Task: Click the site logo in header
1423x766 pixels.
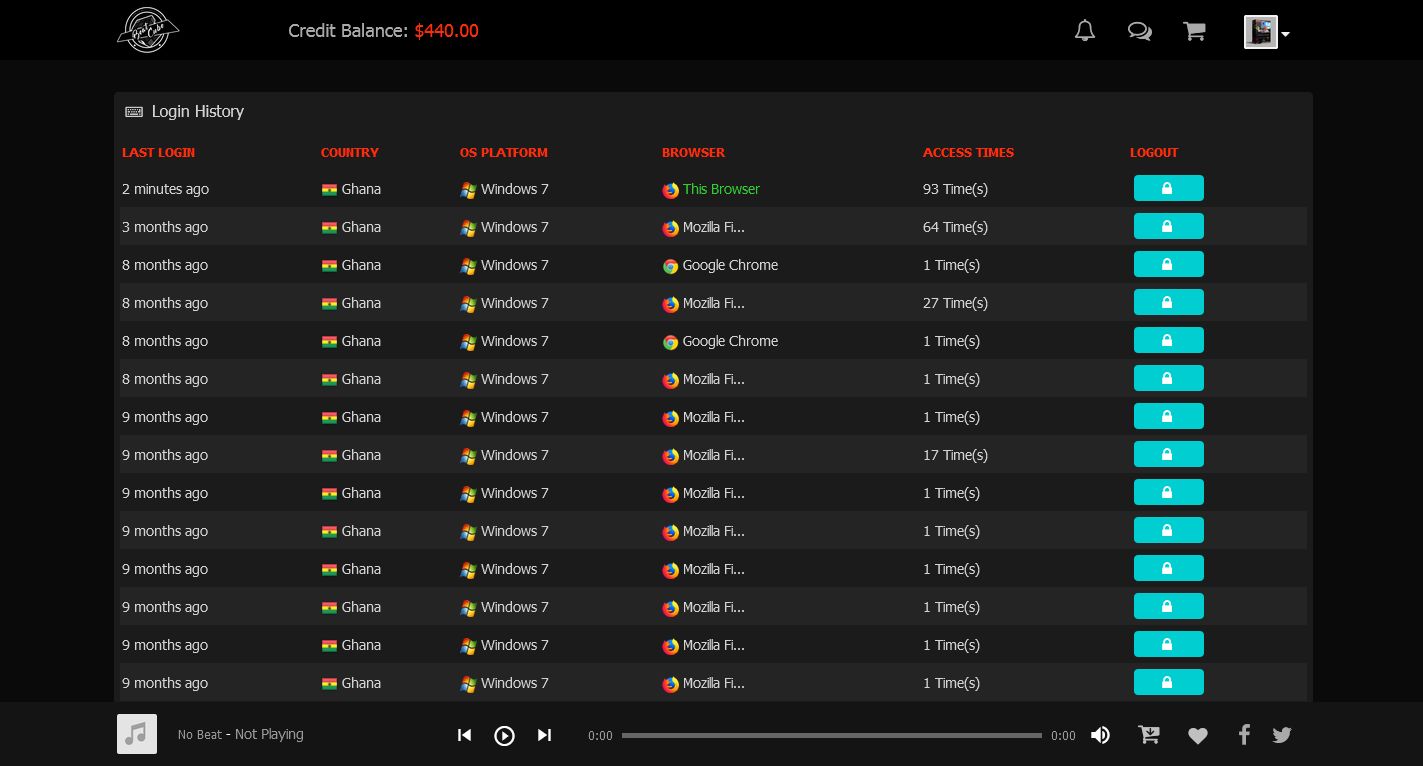Action: tap(147, 30)
